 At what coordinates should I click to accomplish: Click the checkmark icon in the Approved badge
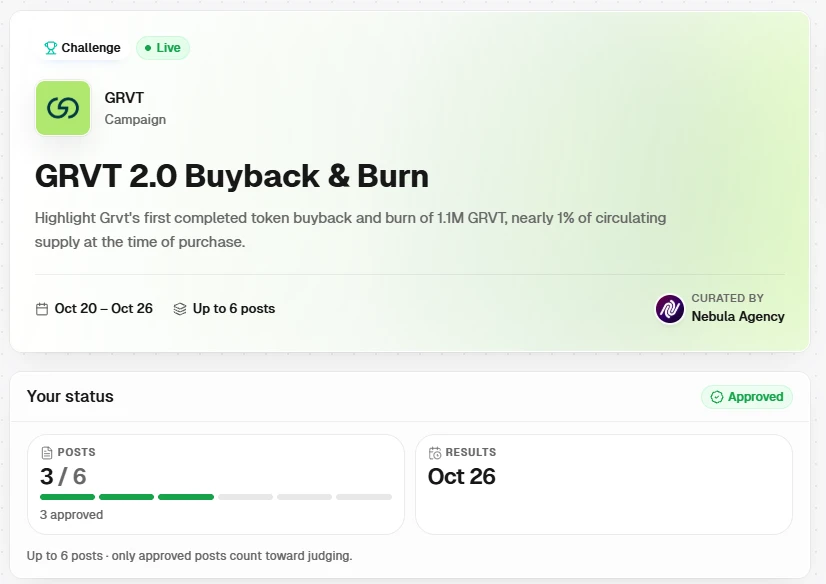716,397
